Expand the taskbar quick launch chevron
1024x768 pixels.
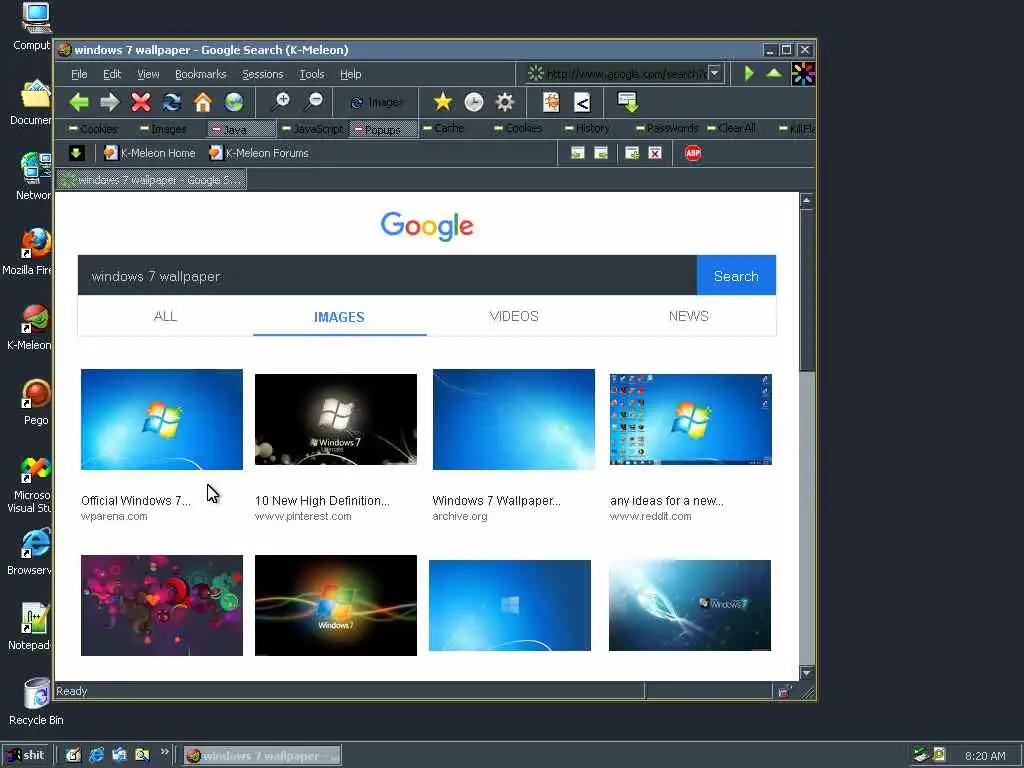(165, 752)
